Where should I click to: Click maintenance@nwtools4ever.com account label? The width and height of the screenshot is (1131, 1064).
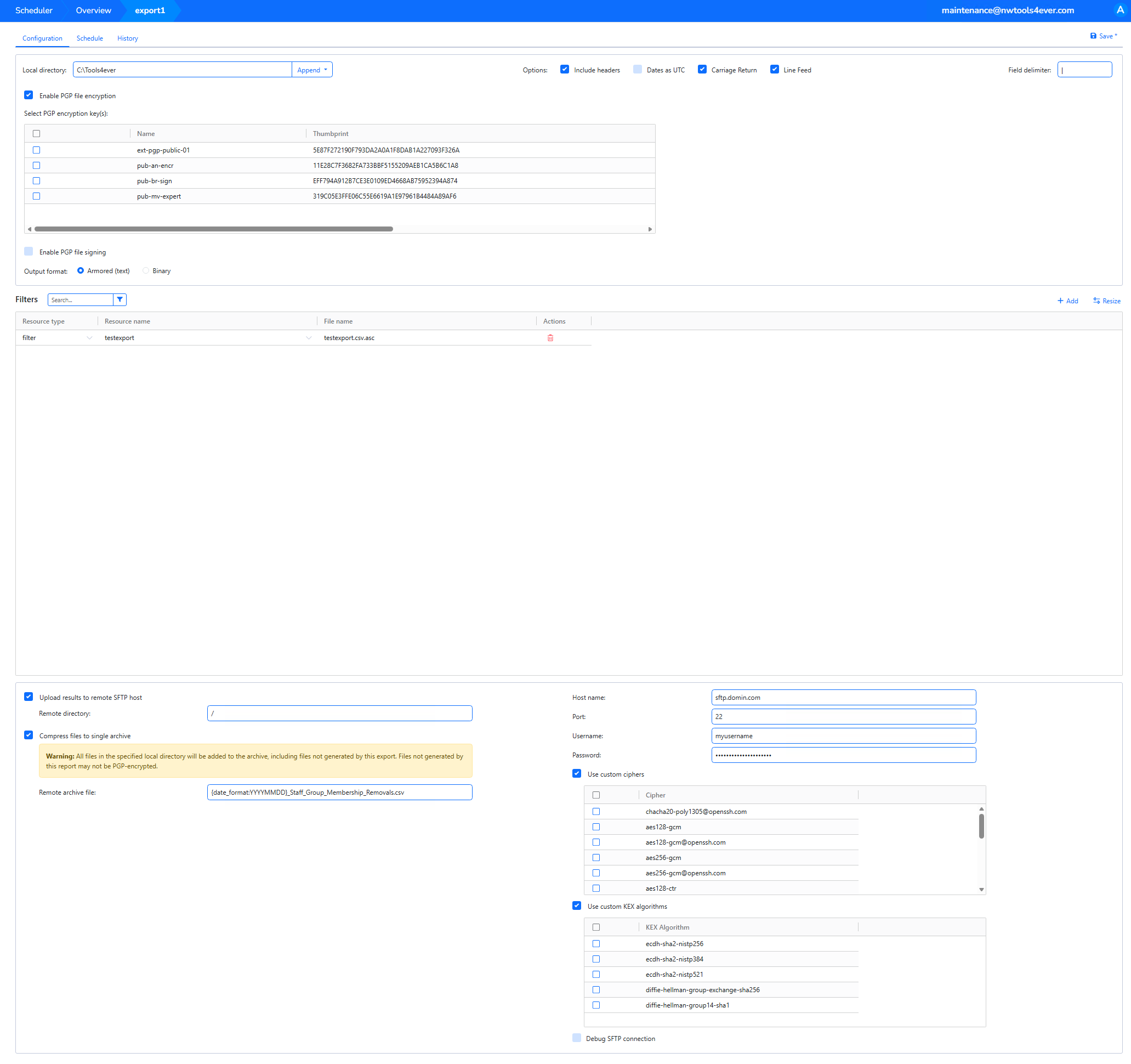[x=1008, y=10]
